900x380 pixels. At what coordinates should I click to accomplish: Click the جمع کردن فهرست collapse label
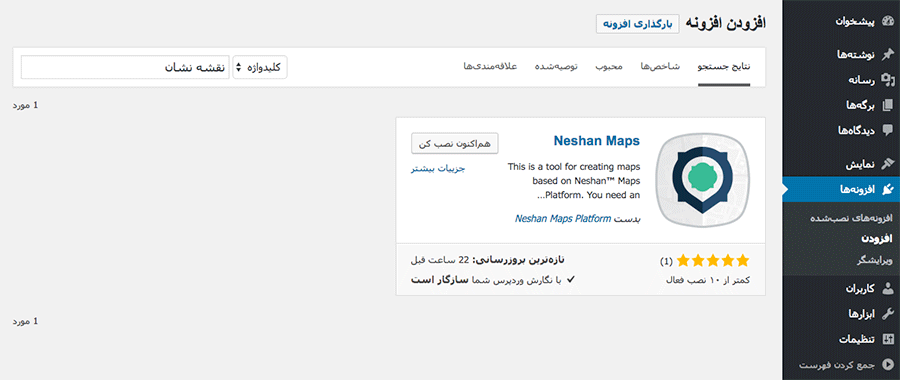(836, 365)
